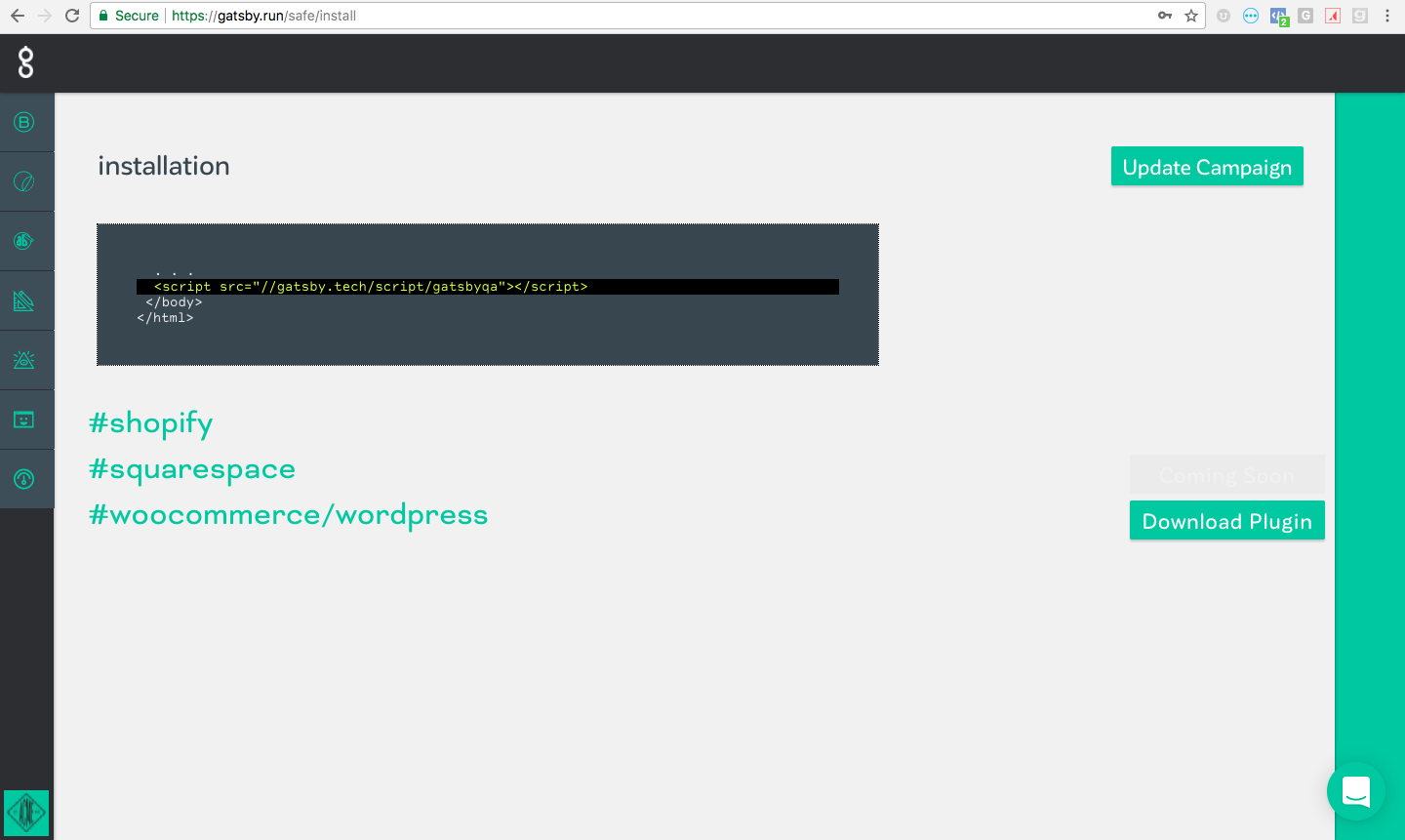The image size is (1405, 840).
Task: Click the faded Coming Soon button
Action: tap(1227, 475)
